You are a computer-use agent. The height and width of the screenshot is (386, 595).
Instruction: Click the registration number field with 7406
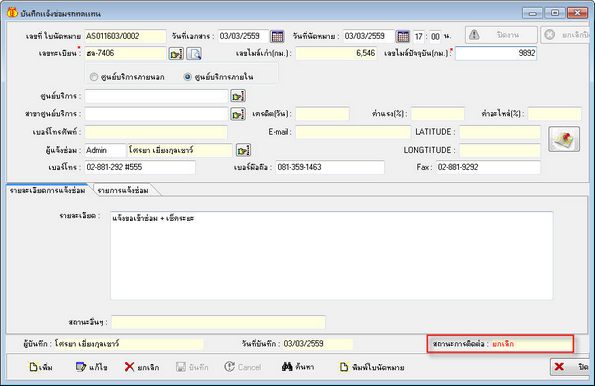tap(125, 54)
